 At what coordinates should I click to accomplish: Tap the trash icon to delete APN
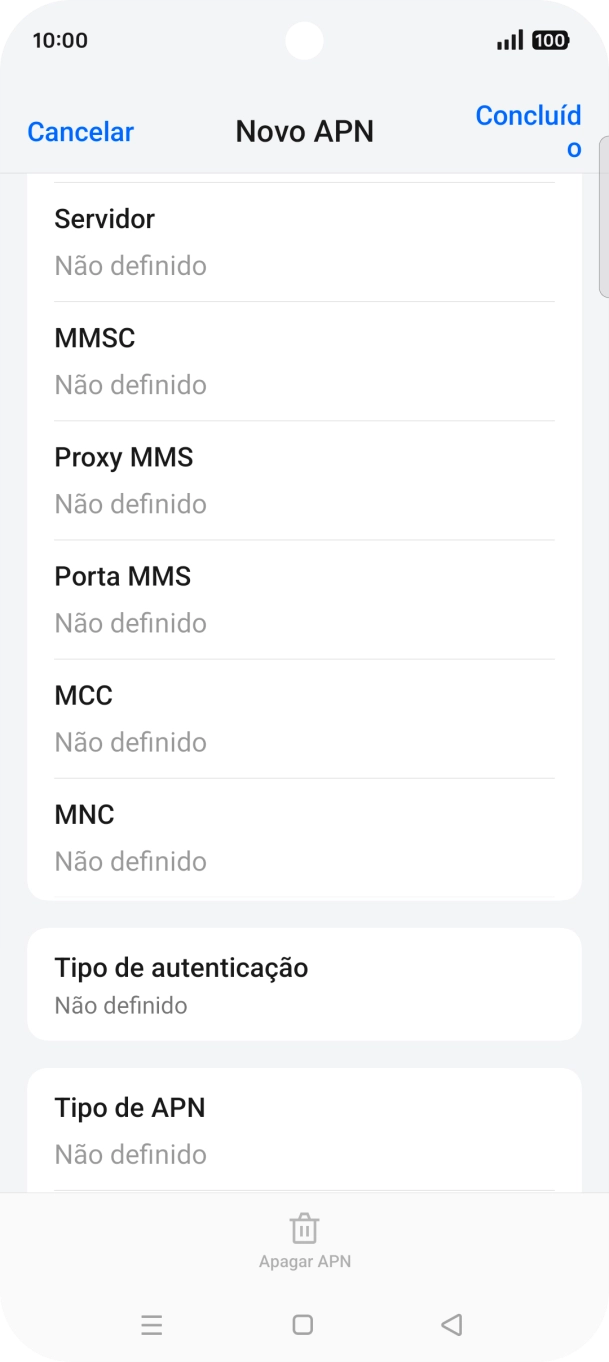(x=304, y=1228)
